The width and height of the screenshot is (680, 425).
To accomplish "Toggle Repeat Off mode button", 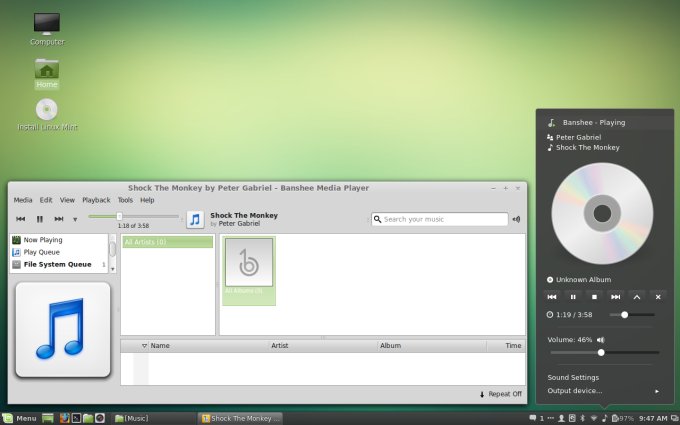I will pos(500,394).
